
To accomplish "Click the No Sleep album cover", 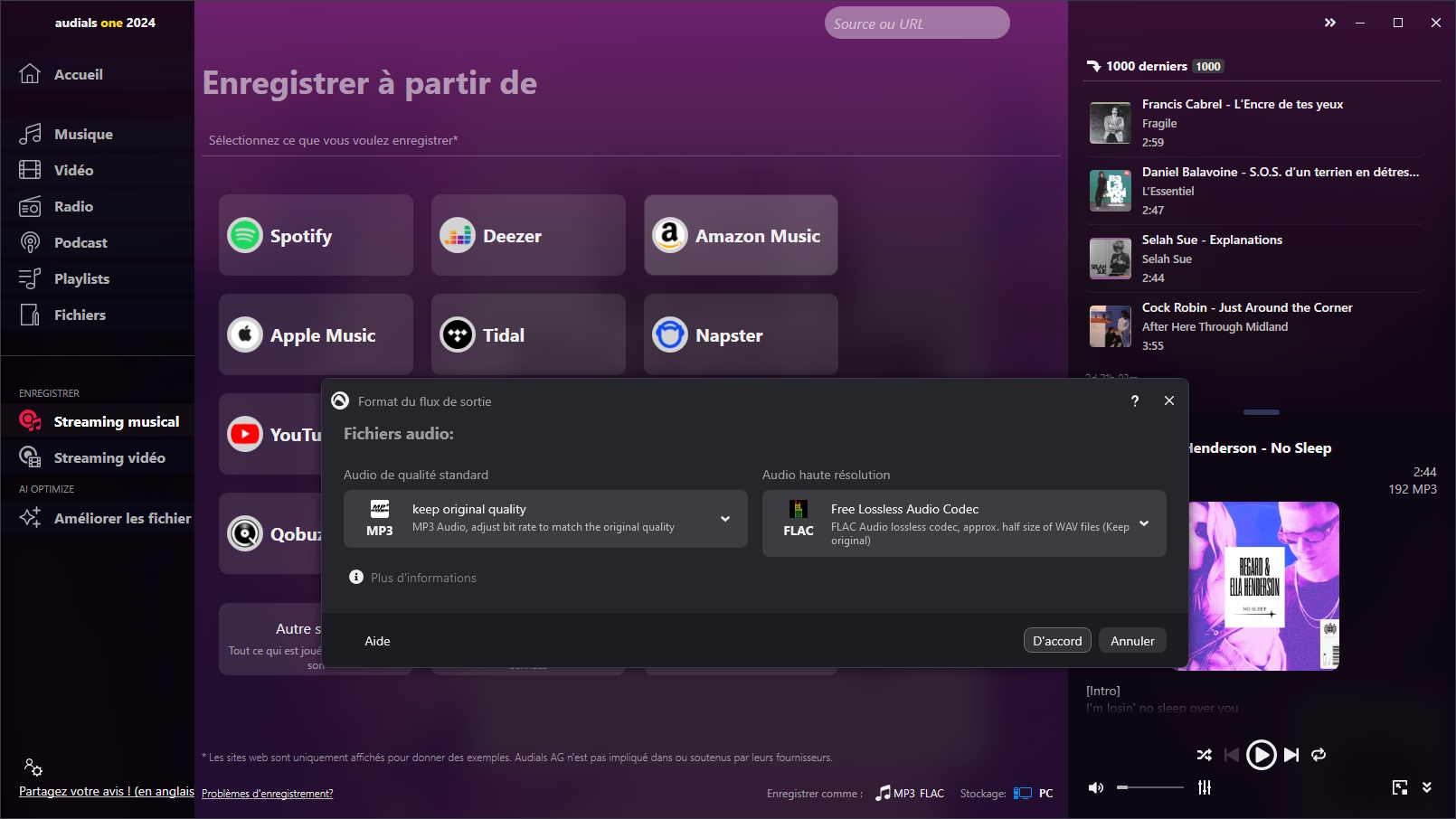I will click(1264, 586).
